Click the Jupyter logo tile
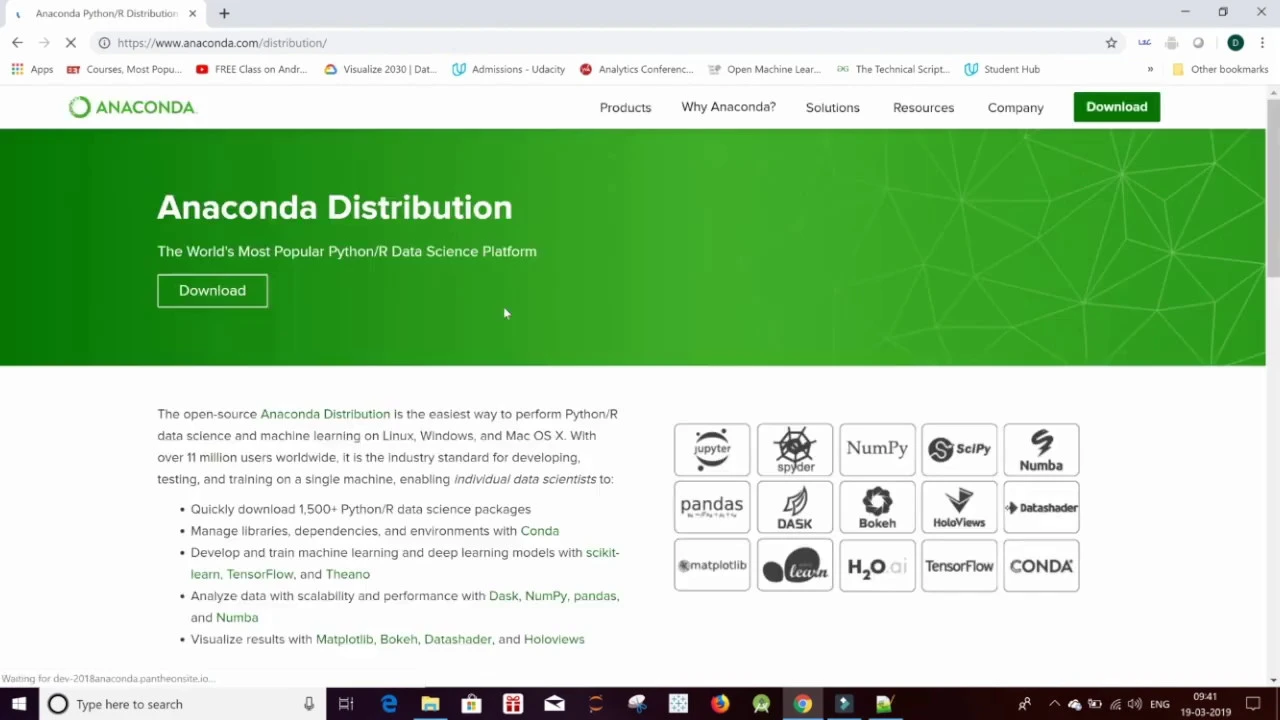Viewport: 1280px width, 720px height. click(x=712, y=450)
